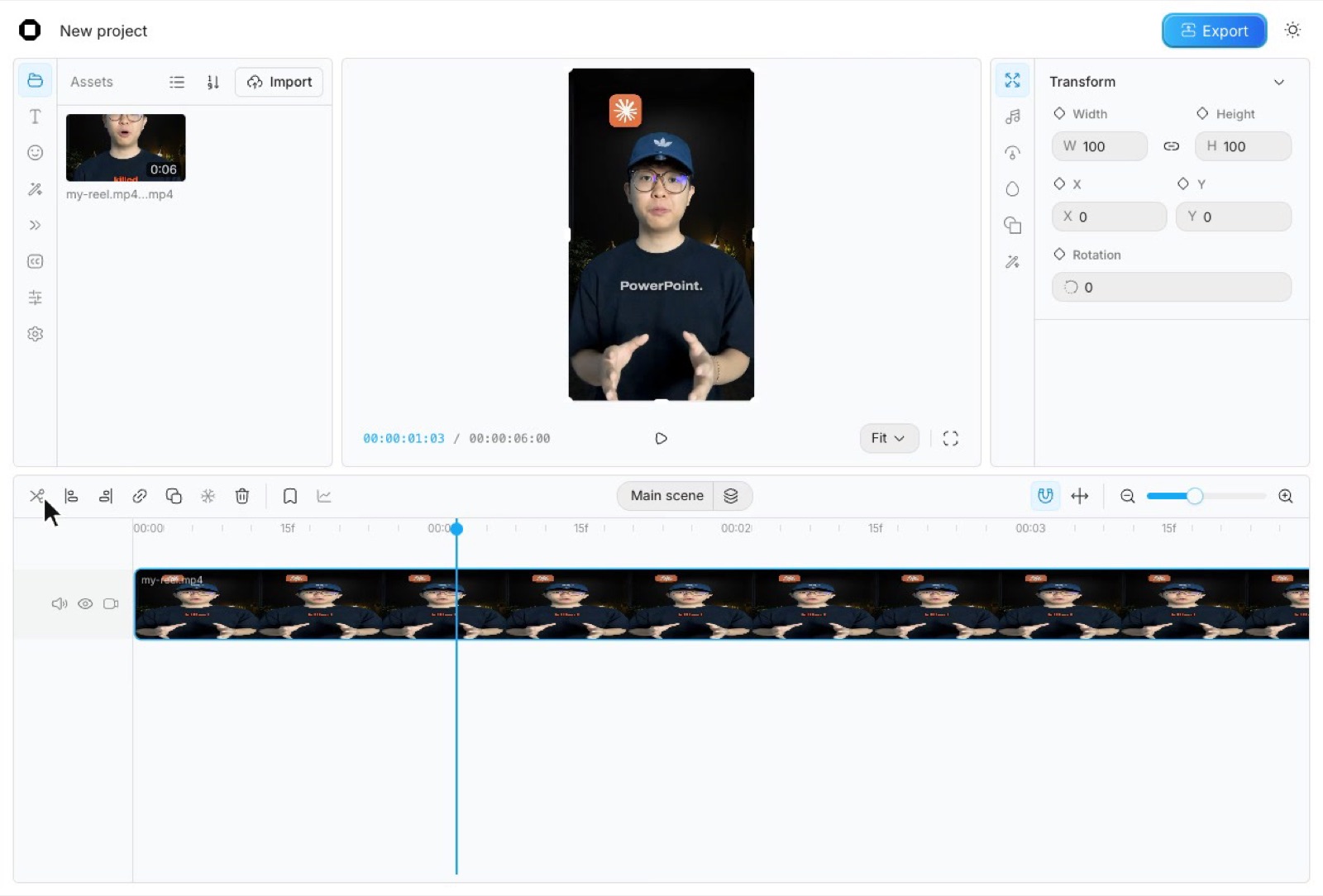Open the Fit zoom dropdown
Screen dimensions: 1323x896
coord(889,438)
